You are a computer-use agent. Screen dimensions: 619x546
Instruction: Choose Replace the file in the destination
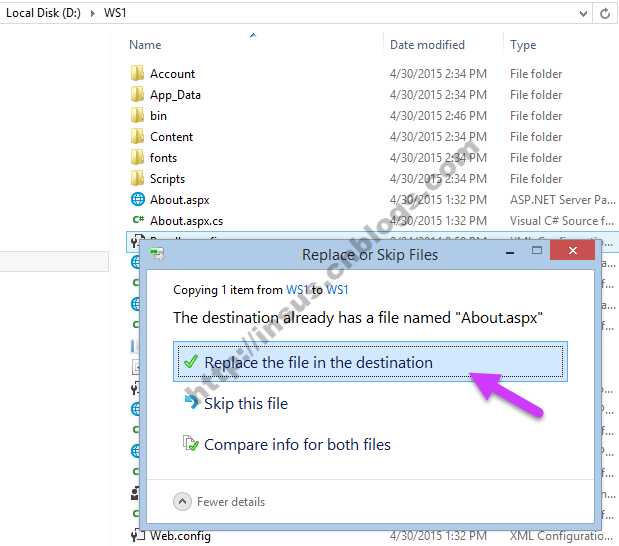coord(370,362)
